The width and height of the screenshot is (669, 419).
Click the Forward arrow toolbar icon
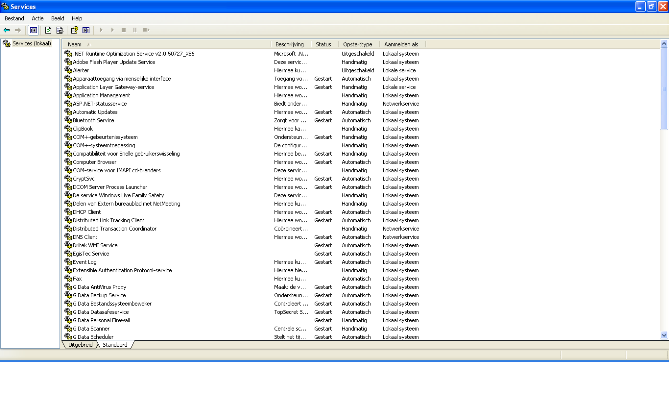coord(18,30)
